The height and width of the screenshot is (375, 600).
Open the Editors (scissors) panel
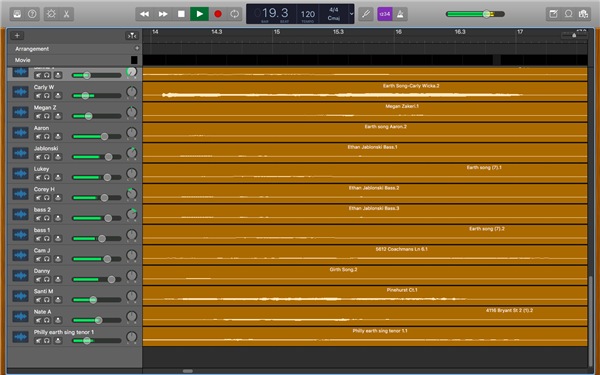pyautogui.click(x=66, y=14)
